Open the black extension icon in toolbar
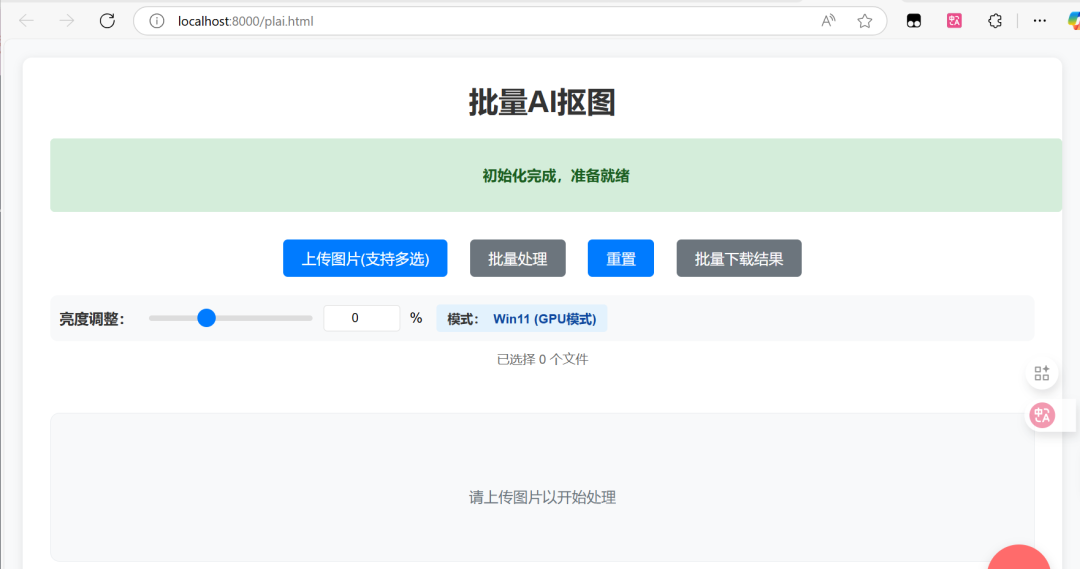This screenshot has height=569, width=1080. point(914,21)
